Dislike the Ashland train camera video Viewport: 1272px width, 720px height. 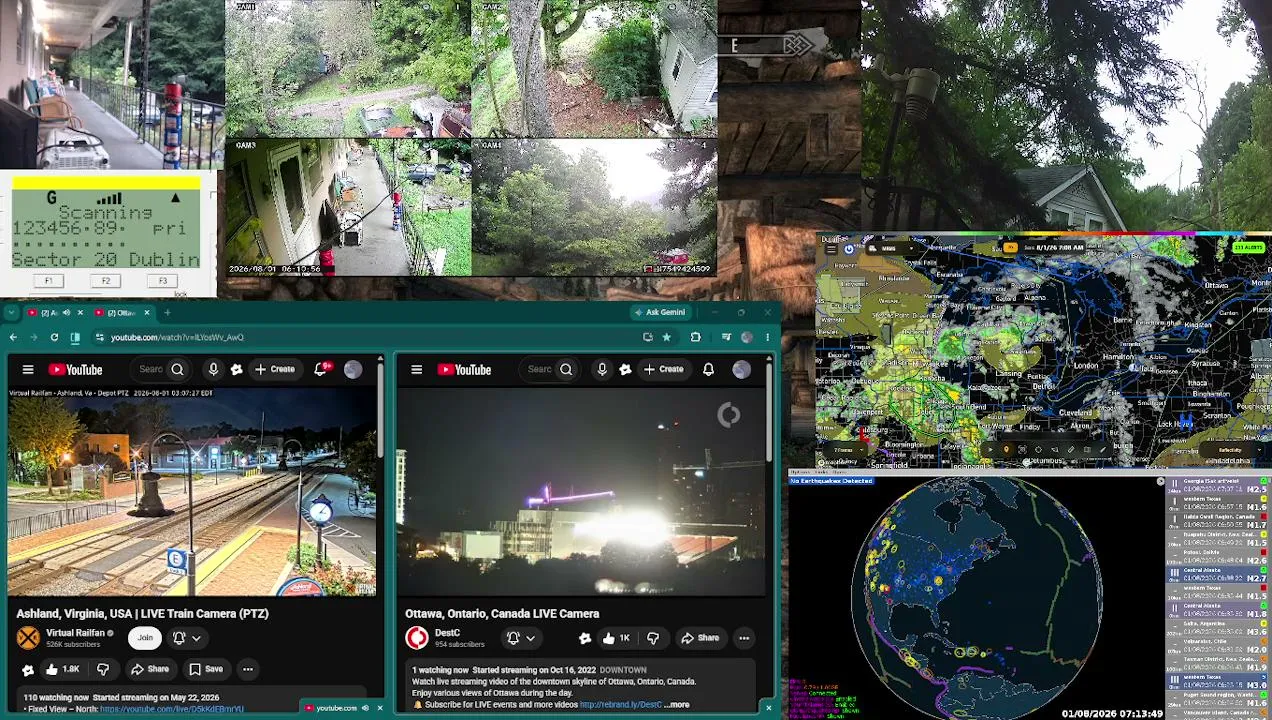102,669
